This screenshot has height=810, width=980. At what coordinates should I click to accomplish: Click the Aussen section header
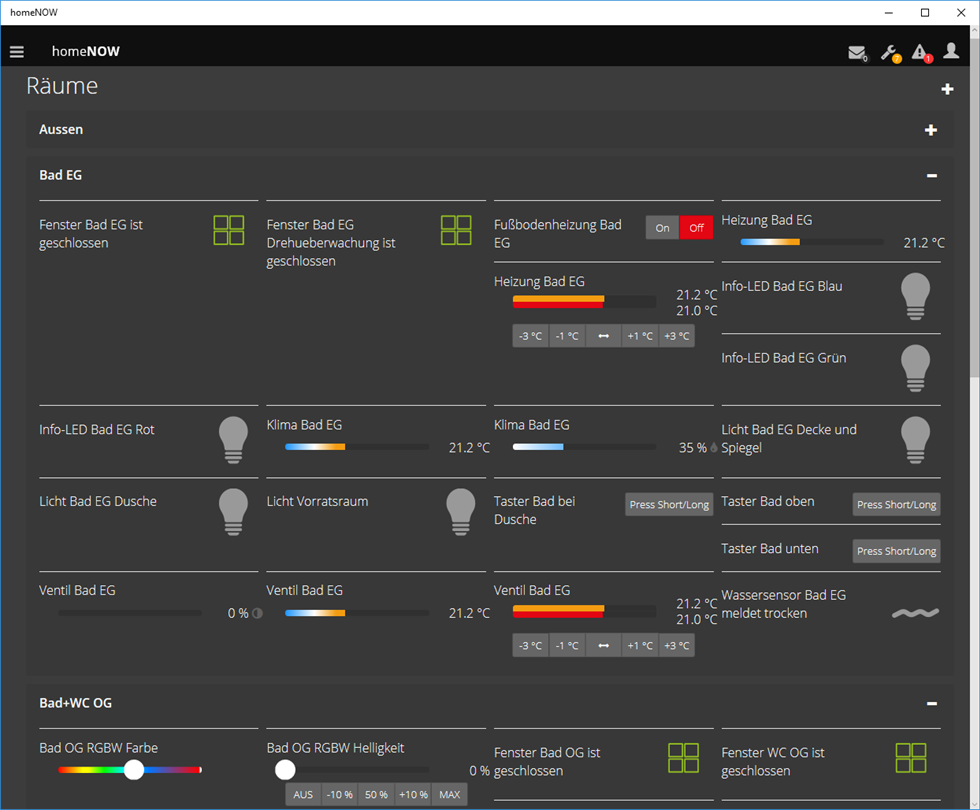pyautogui.click(x=490, y=130)
